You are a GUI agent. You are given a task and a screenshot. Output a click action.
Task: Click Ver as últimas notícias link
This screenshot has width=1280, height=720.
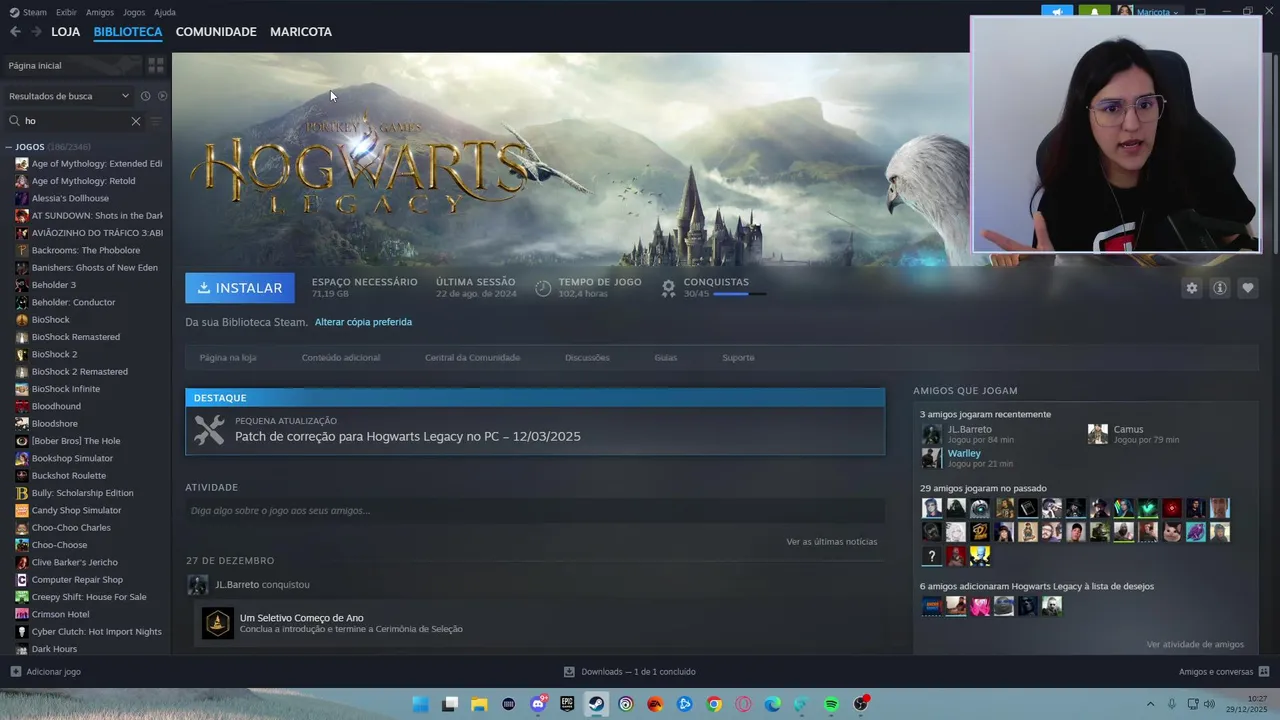tap(832, 542)
